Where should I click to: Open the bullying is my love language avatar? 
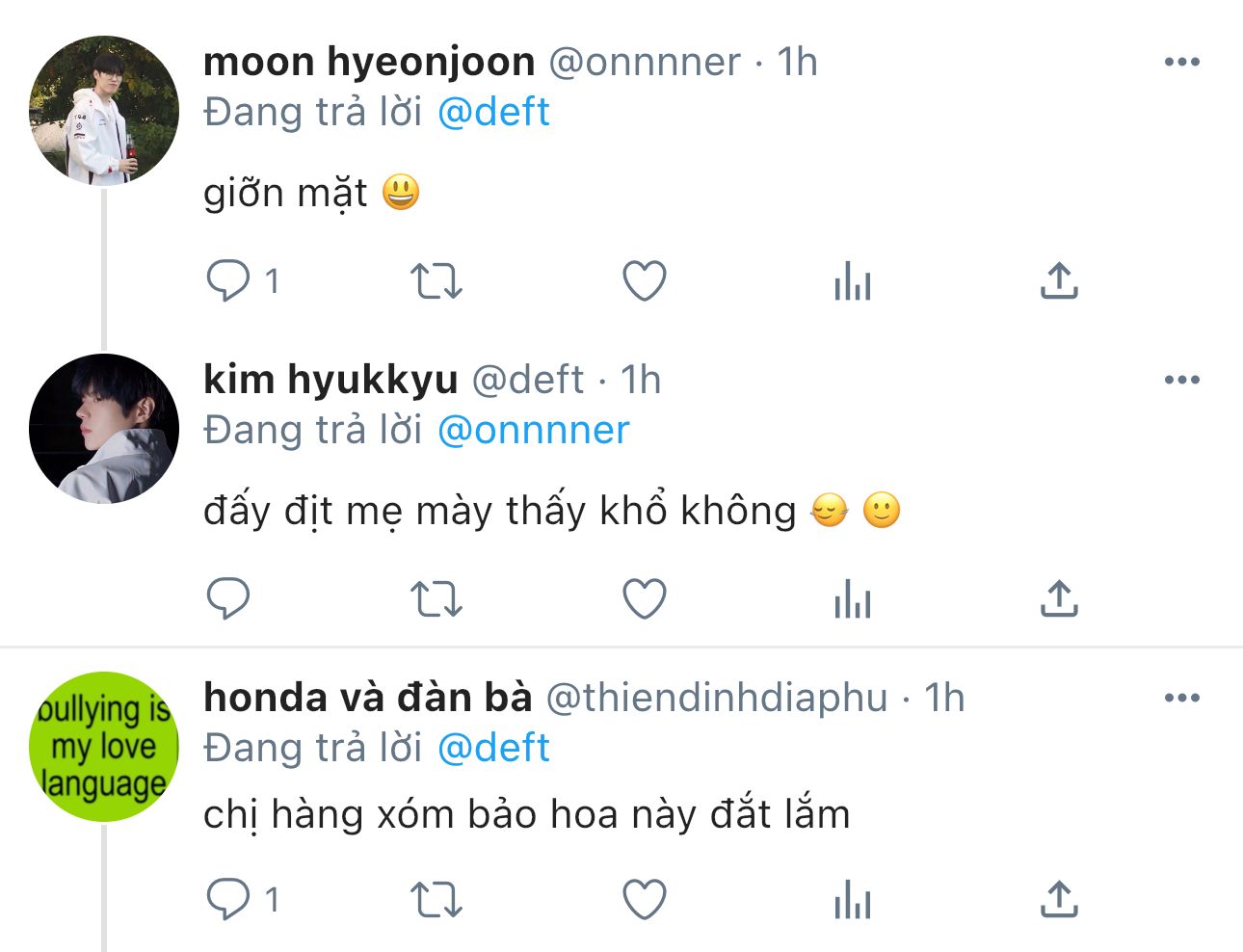[104, 747]
